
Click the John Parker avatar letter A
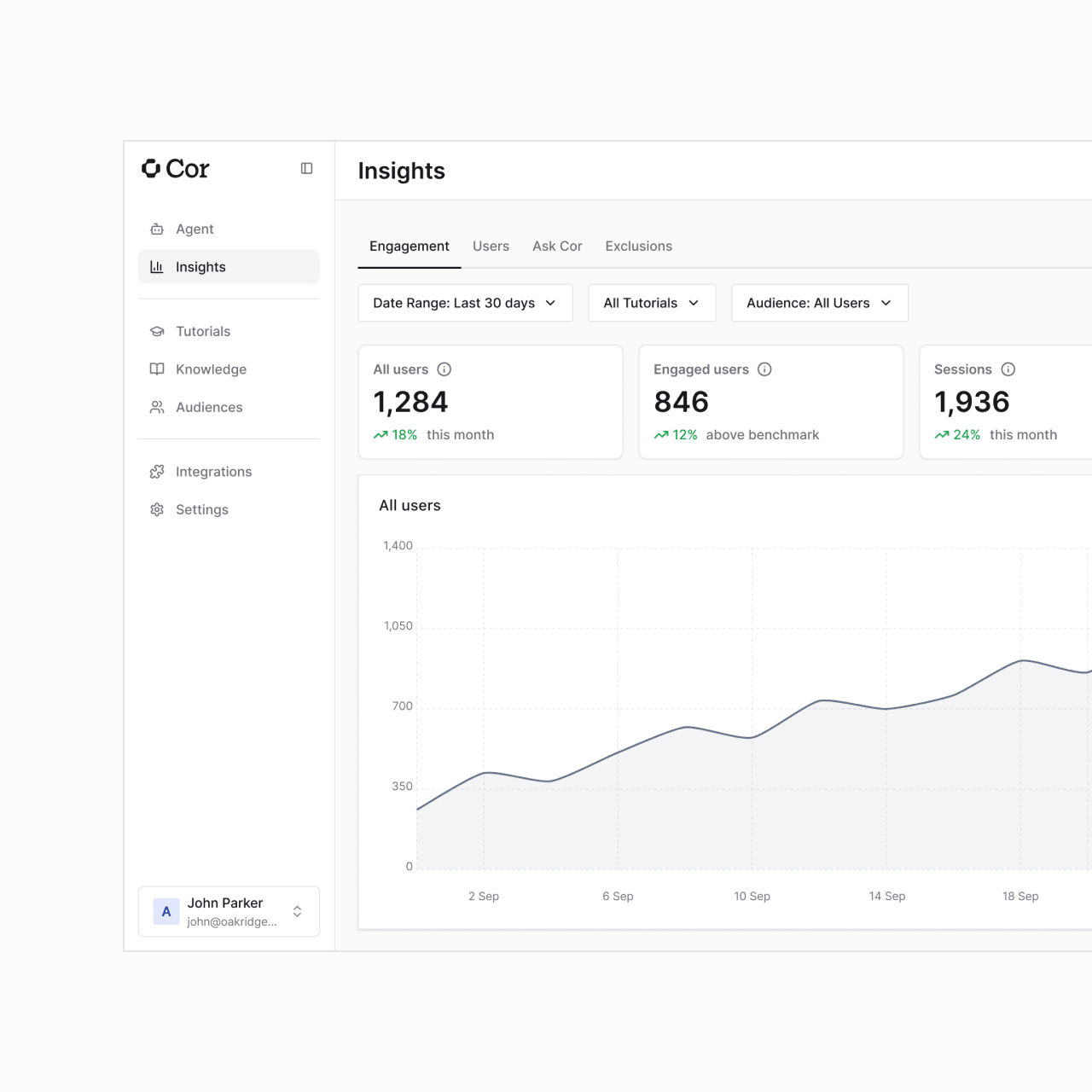[166, 912]
